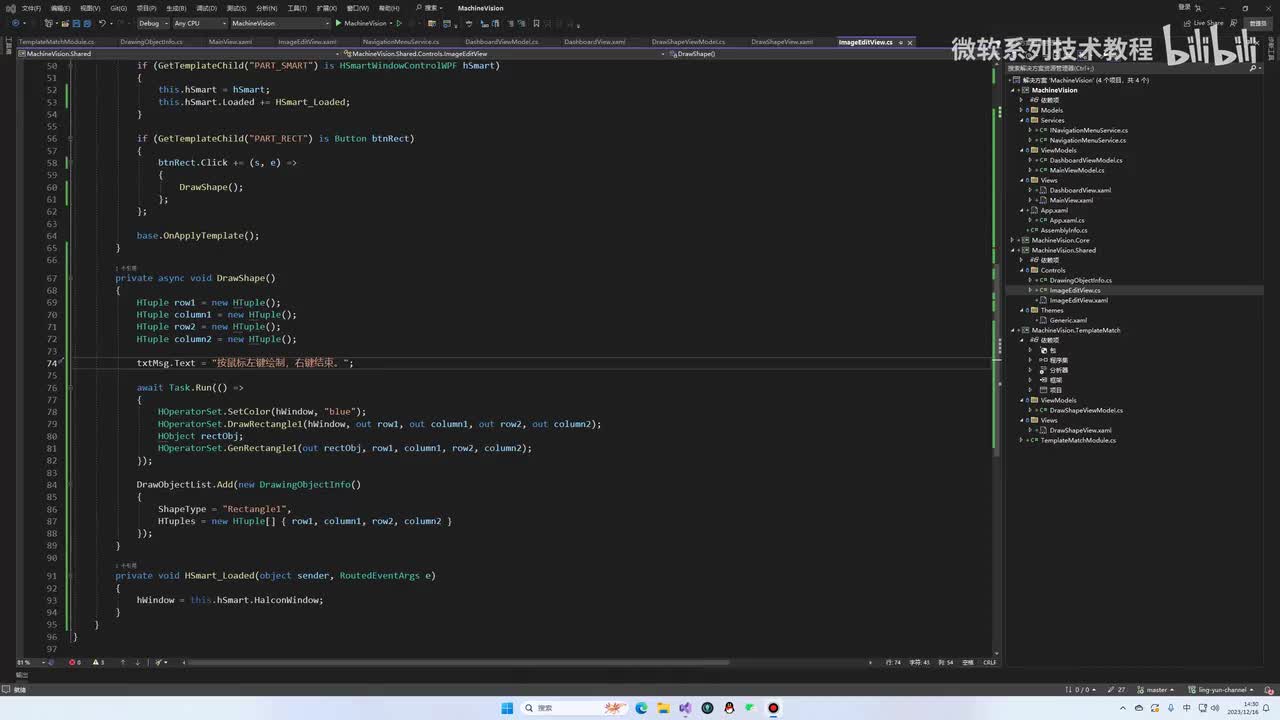Start debugging with the green MachineVision play button
Image resolution: width=1280 pixels, height=720 pixels.
[x=361, y=23]
